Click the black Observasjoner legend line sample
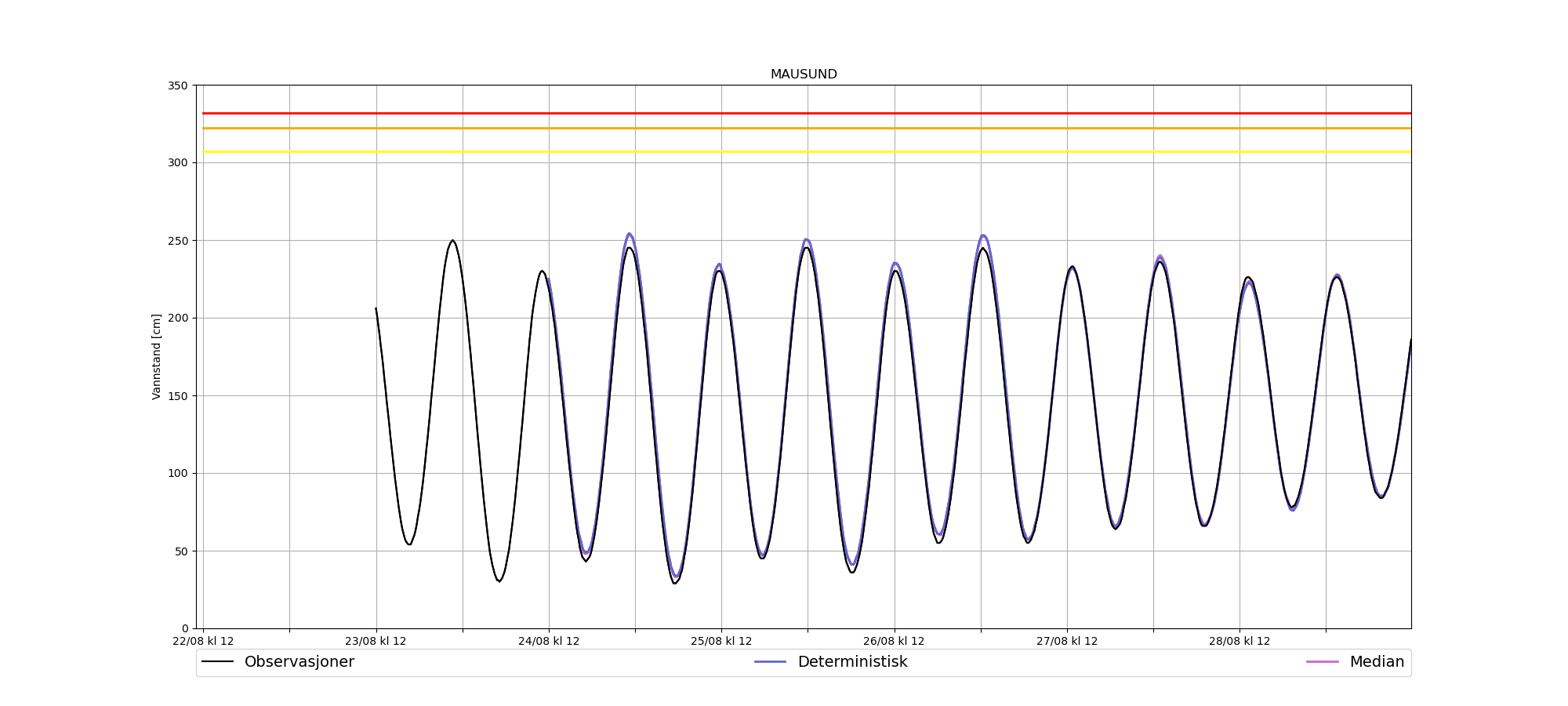 pos(218,662)
